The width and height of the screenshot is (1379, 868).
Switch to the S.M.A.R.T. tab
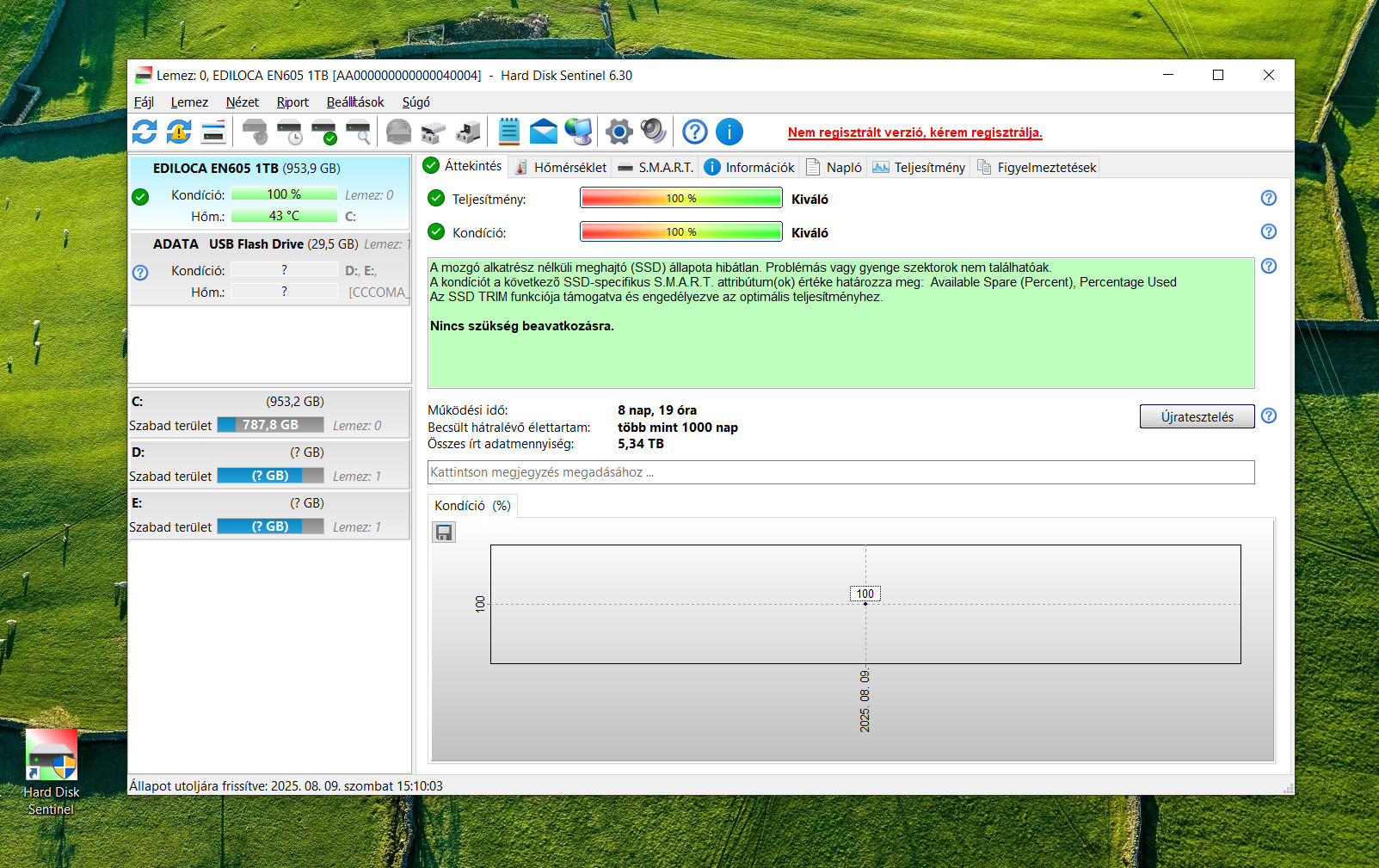tap(656, 167)
